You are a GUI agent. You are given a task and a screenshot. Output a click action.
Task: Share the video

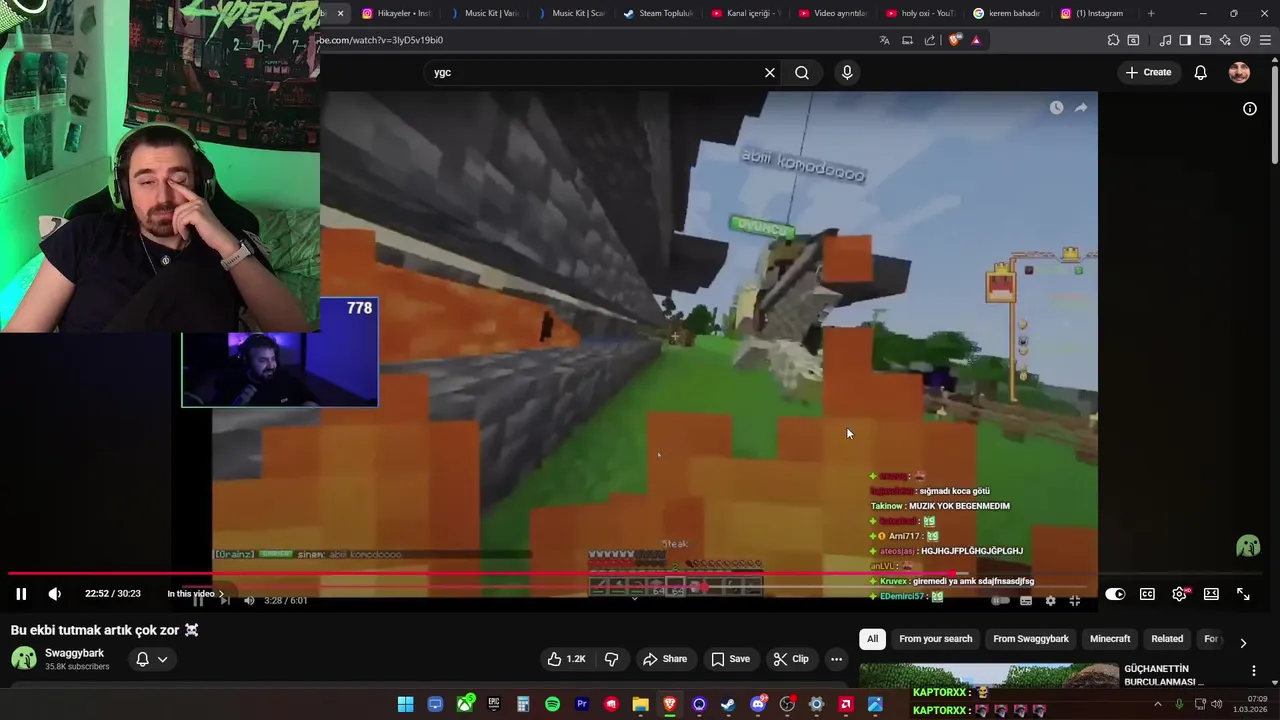coord(665,659)
